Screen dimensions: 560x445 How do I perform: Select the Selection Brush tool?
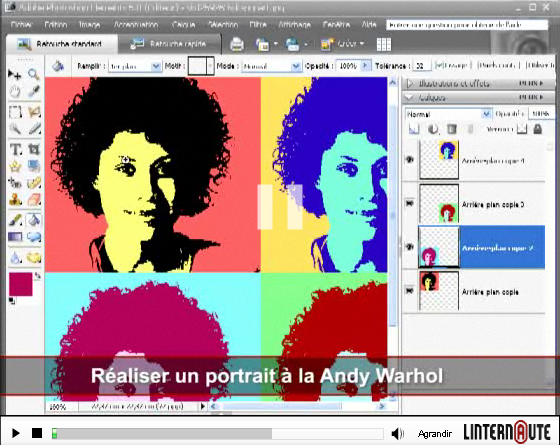coord(34,129)
